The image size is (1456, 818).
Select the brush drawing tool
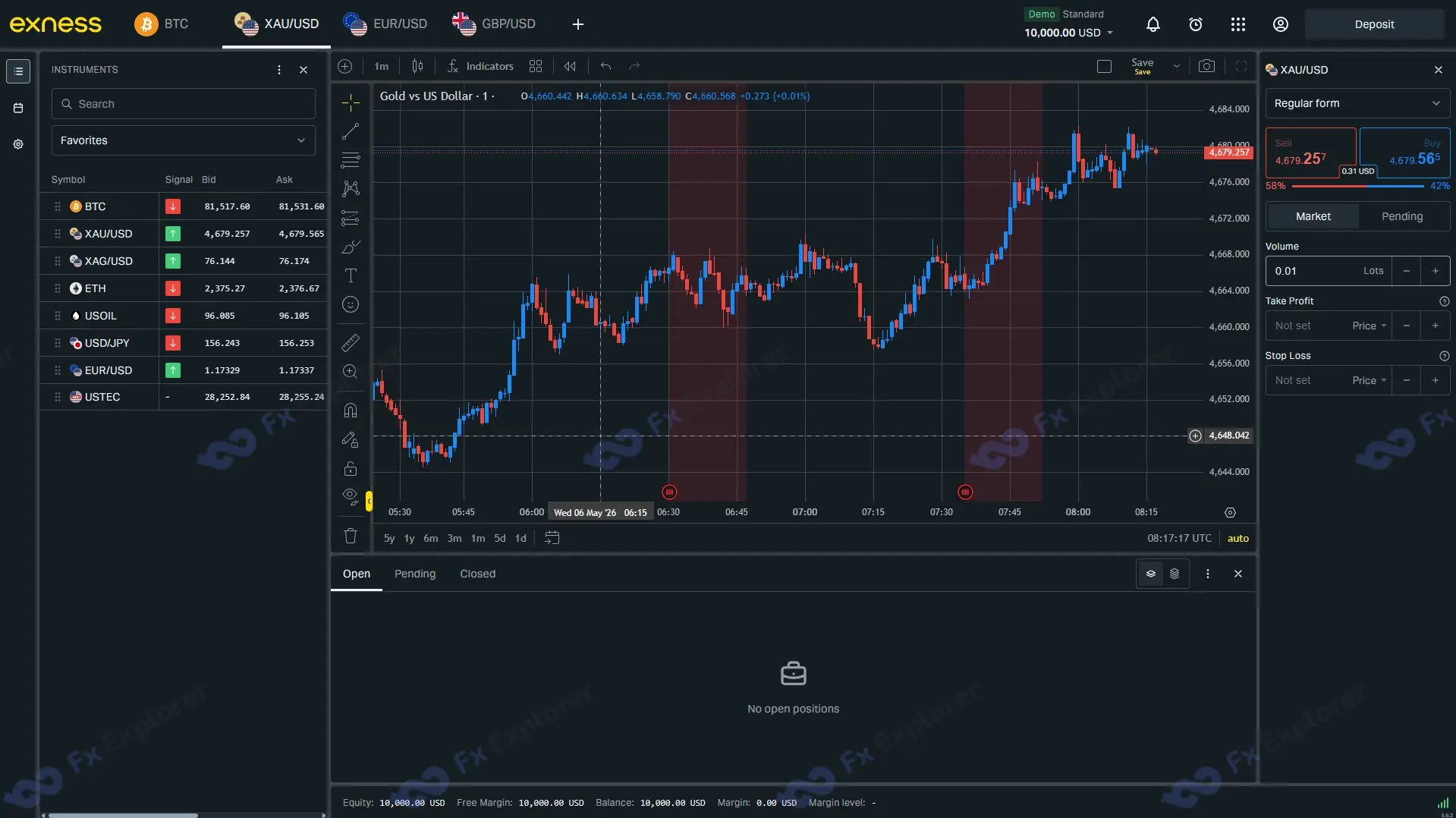click(351, 247)
